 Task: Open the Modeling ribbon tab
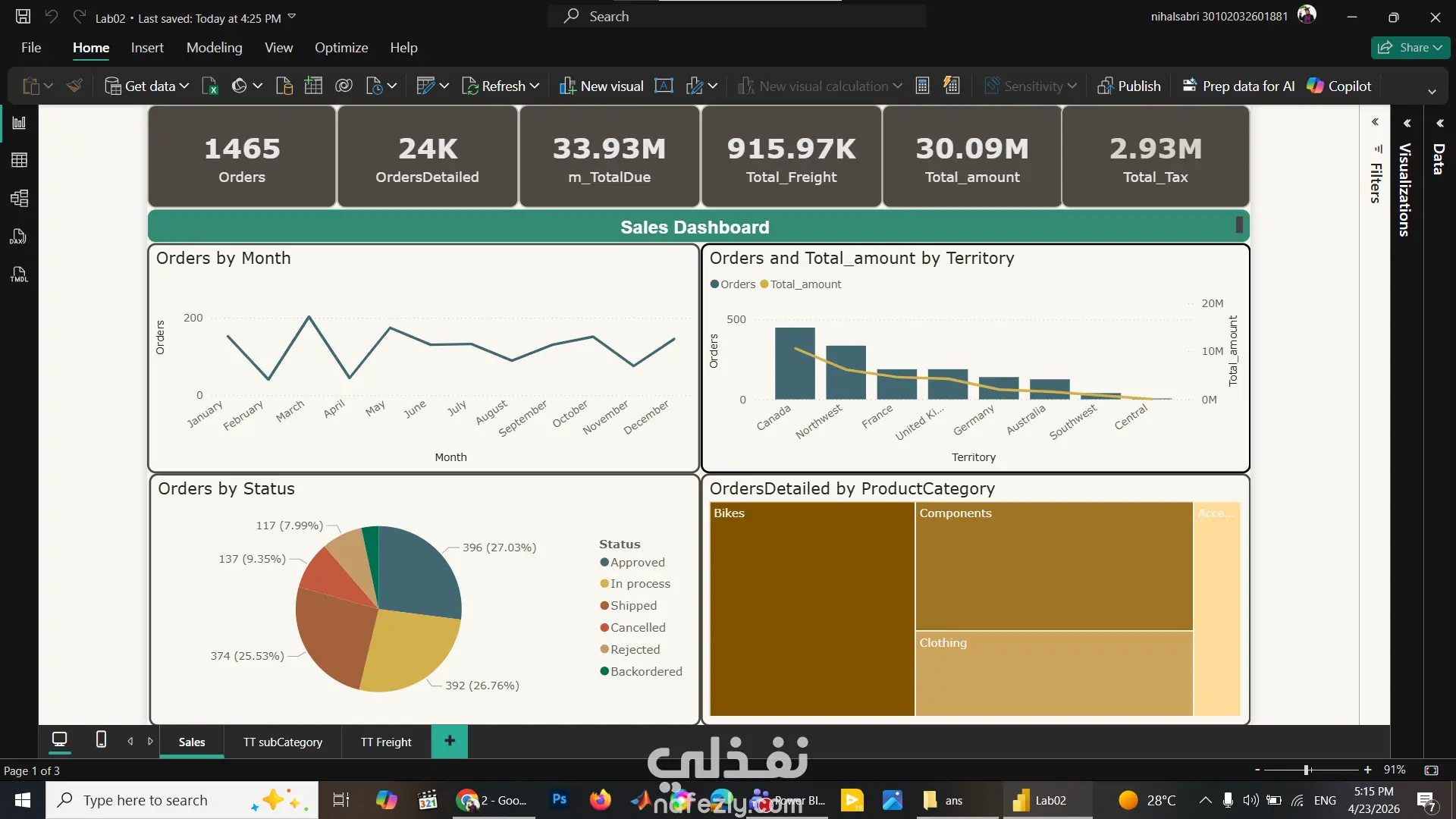click(x=215, y=47)
